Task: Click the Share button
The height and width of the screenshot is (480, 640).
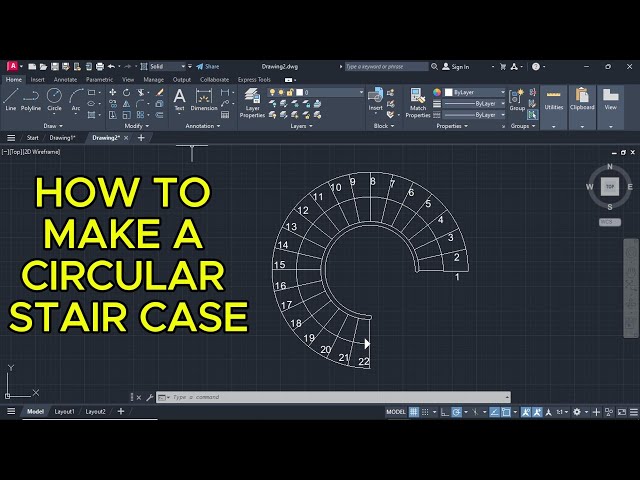Action: (208, 67)
